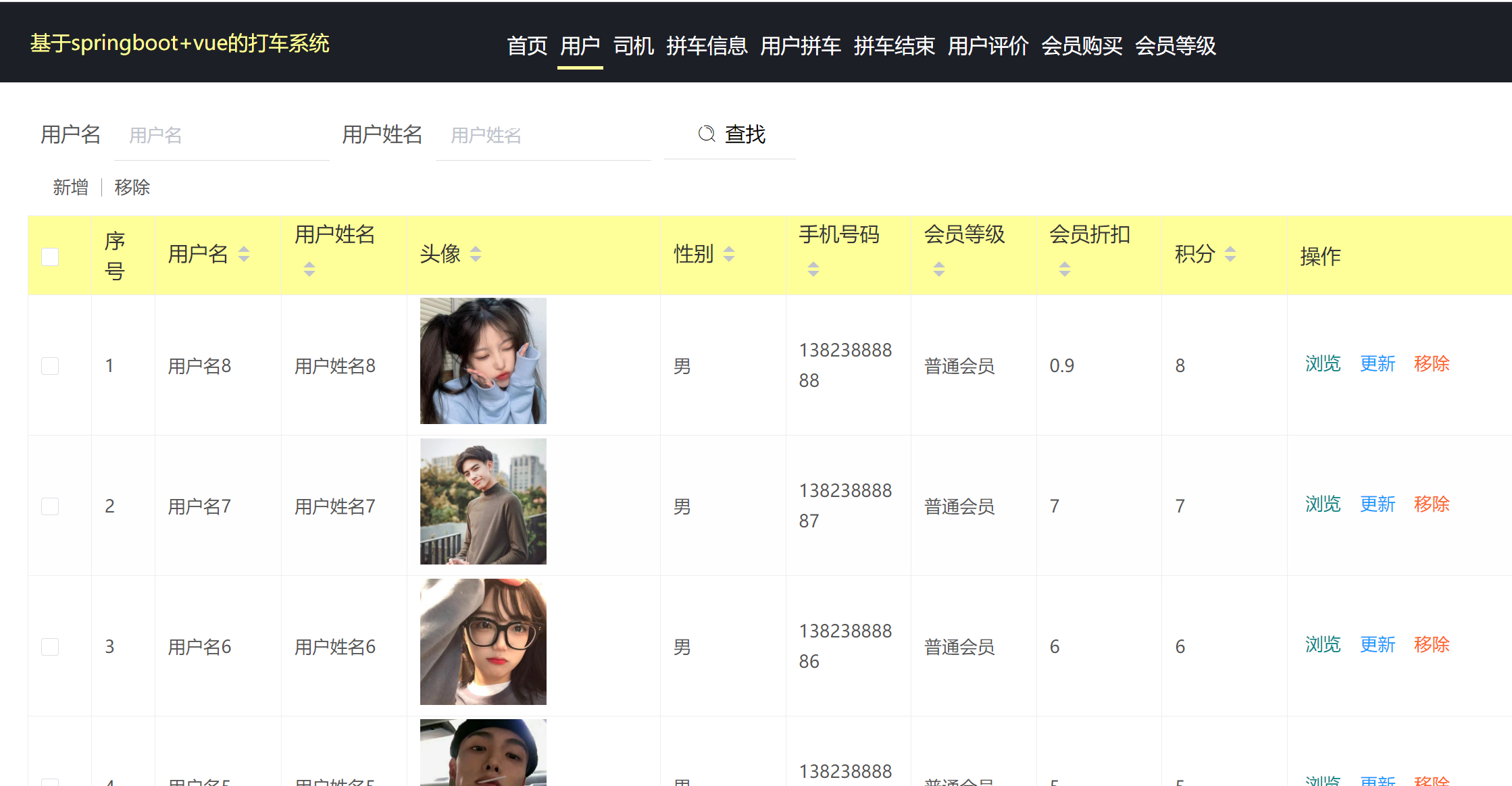The height and width of the screenshot is (786, 1512).
Task: Click the search magnifier icon next to 查找
Action: click(x=706, y=134)
